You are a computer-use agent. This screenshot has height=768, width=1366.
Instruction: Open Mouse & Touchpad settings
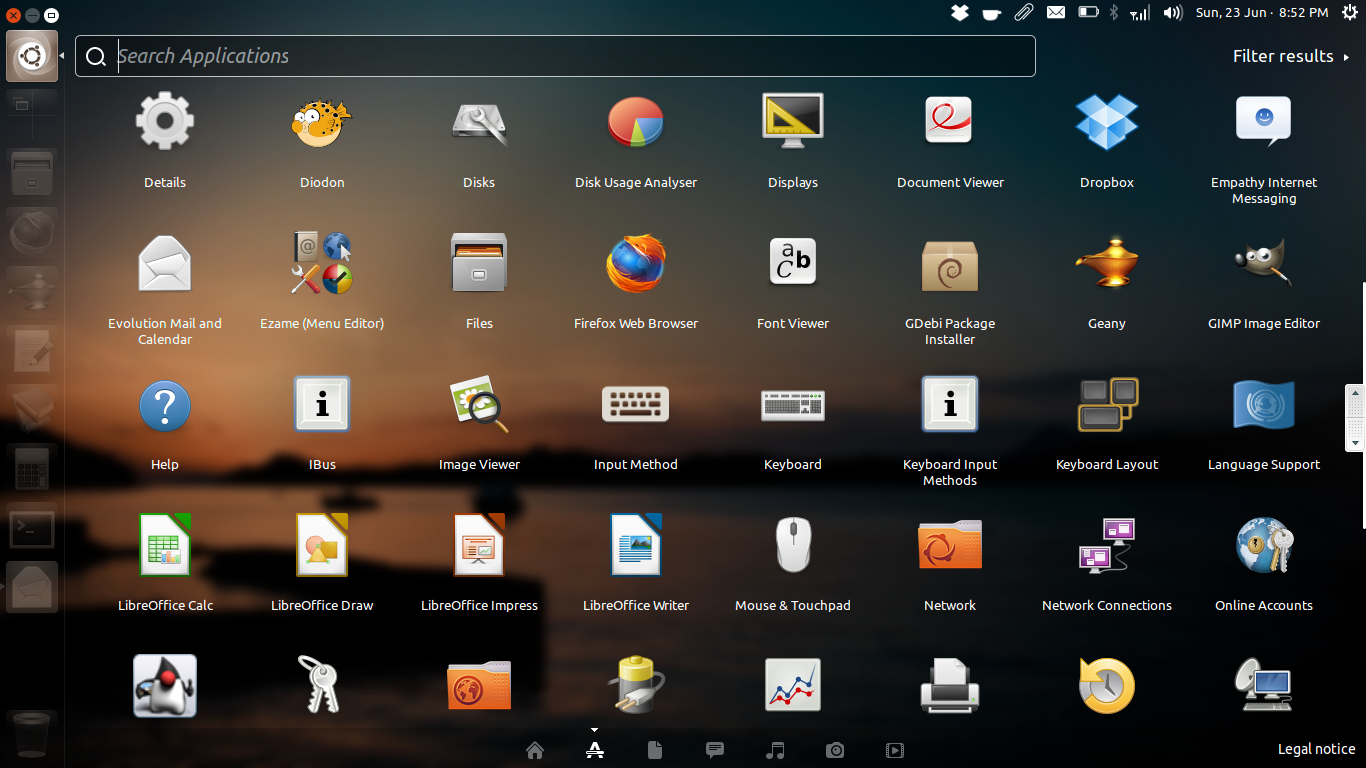(793, 545)
